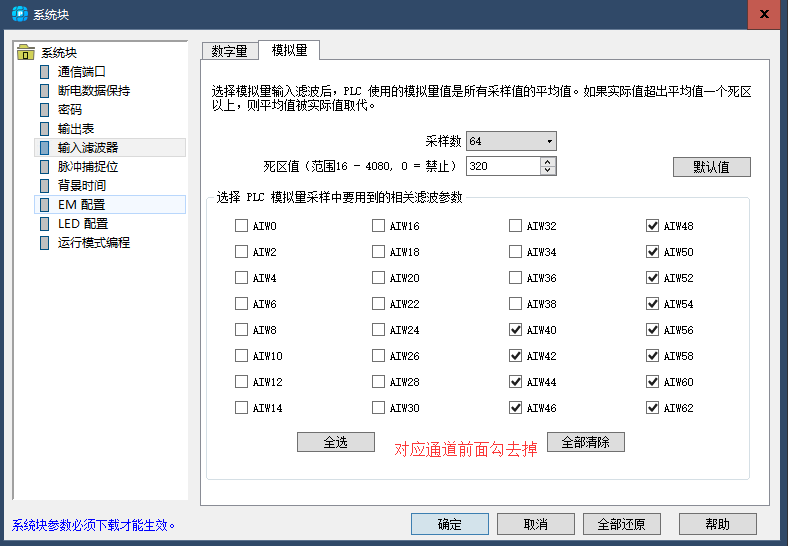Uncheck the AIW46 checkbox
789x546 pixels.
coord(515,408)
